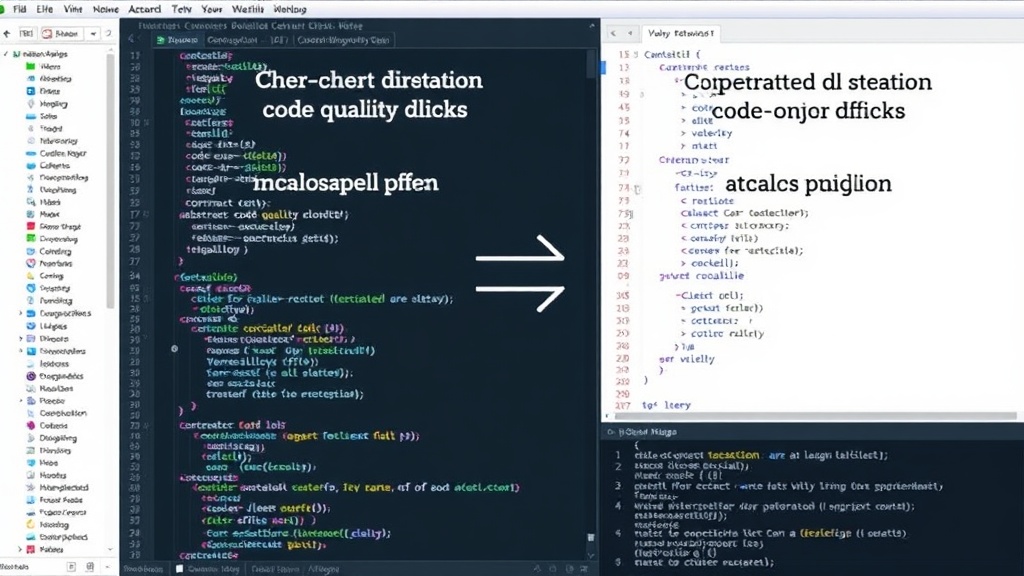Expand the 'Cougractions' tree folder
1024x576 pixels.
click(20, 313)
